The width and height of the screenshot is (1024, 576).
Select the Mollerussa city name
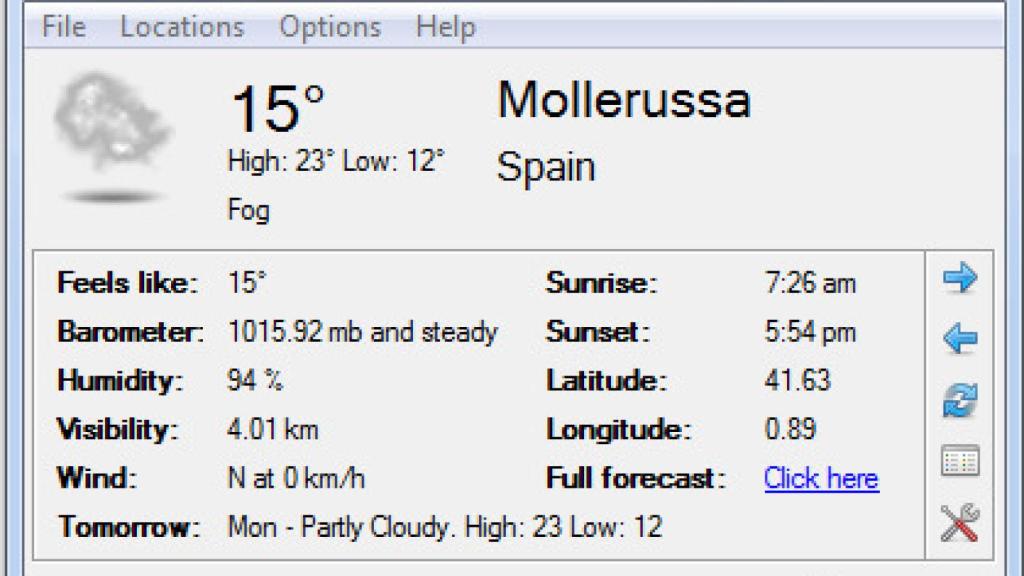[624, 101]
